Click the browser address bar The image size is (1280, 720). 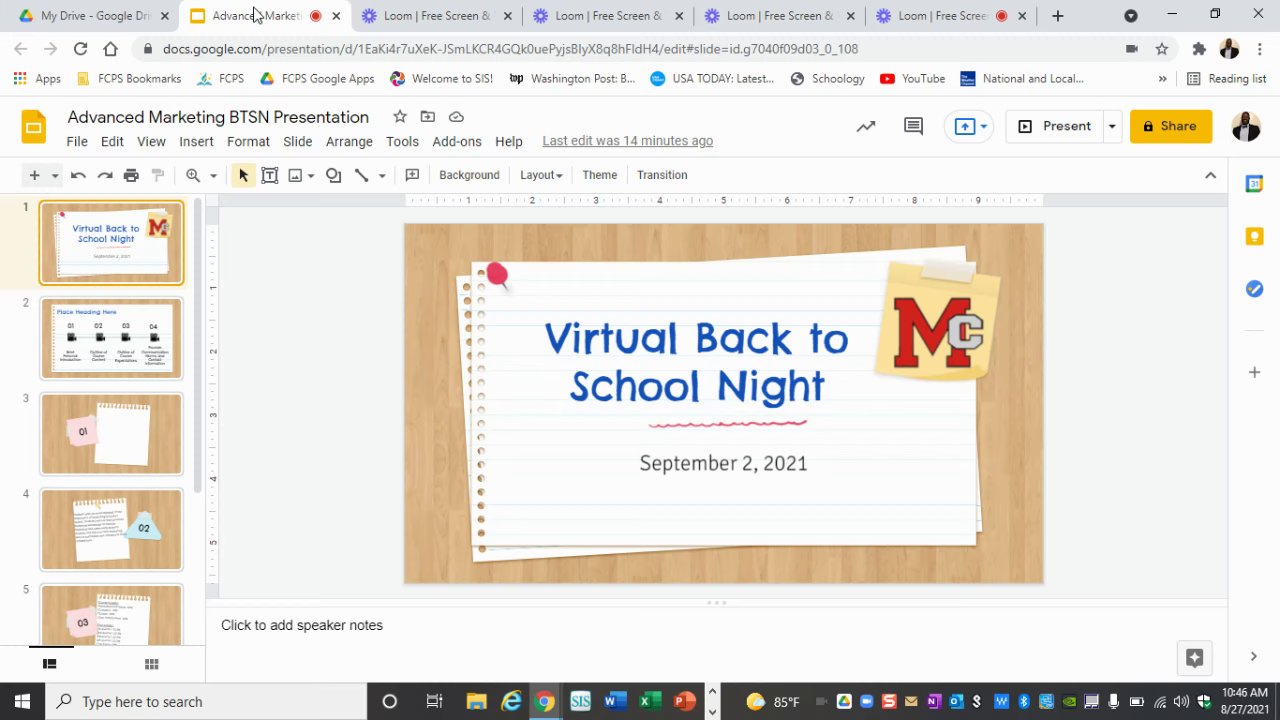(x=640, y=49)
